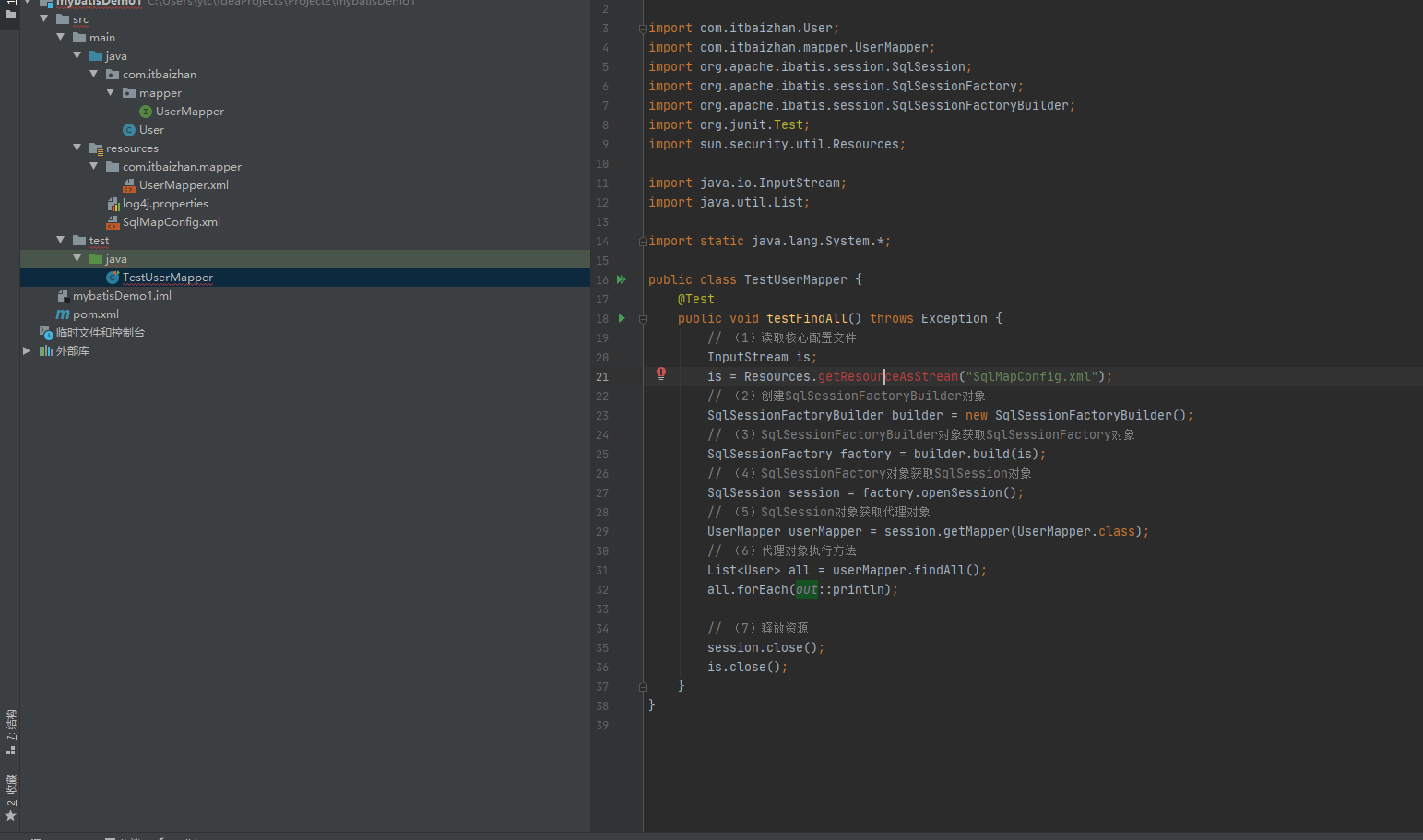The image size is (1423, 840).
Task: Run the TestUserMapper class from gutter
Action: [x=622, y=279]
